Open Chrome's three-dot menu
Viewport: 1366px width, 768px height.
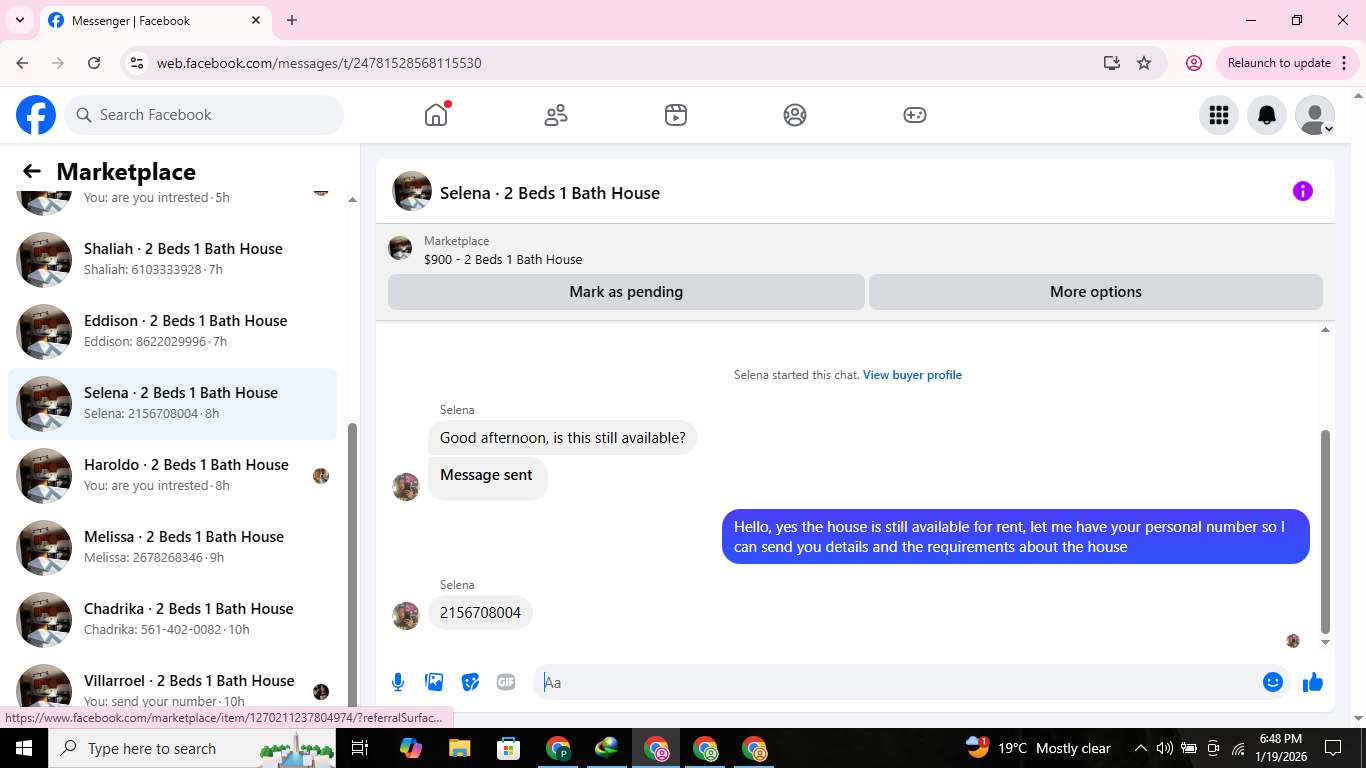pos(1344,63)
